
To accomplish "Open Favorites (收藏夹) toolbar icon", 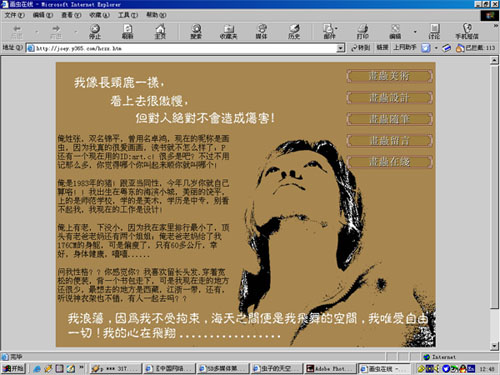I will coord(229,32).
